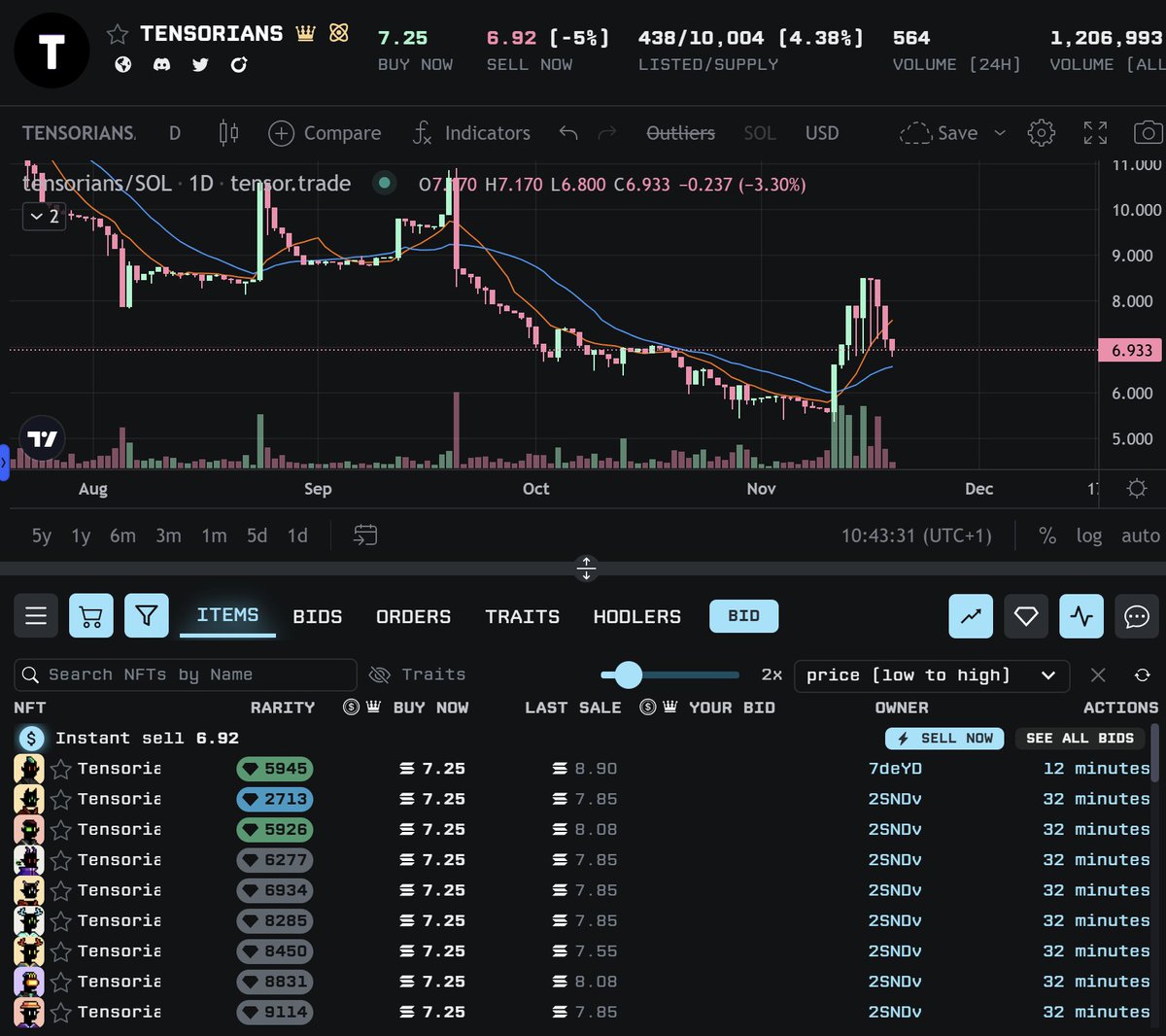1166x1036 pixels.
Task: Switch to the ITEMS tab
Action: click(x=227, y=615)
